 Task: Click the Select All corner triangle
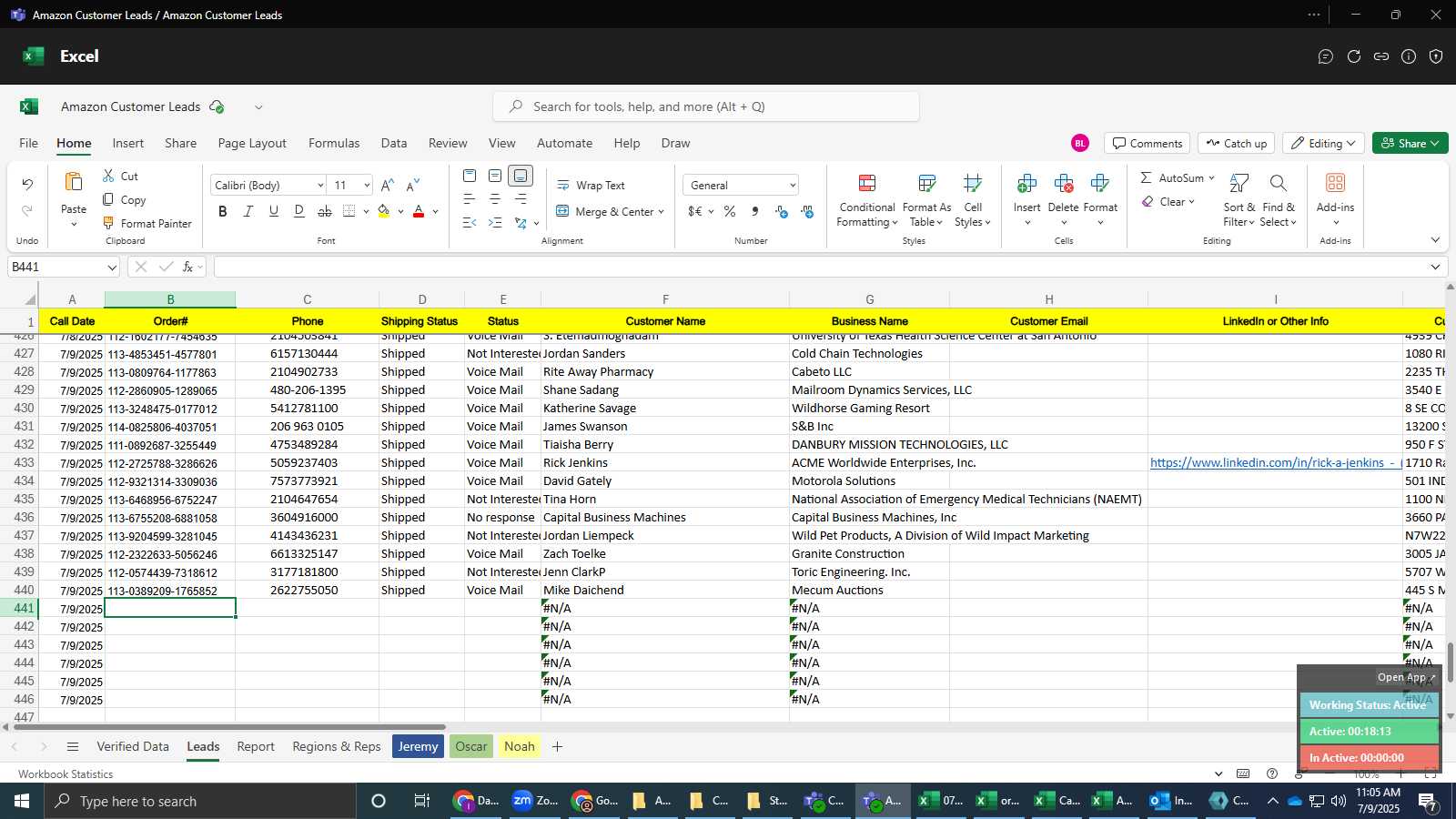tap(30, 299)
